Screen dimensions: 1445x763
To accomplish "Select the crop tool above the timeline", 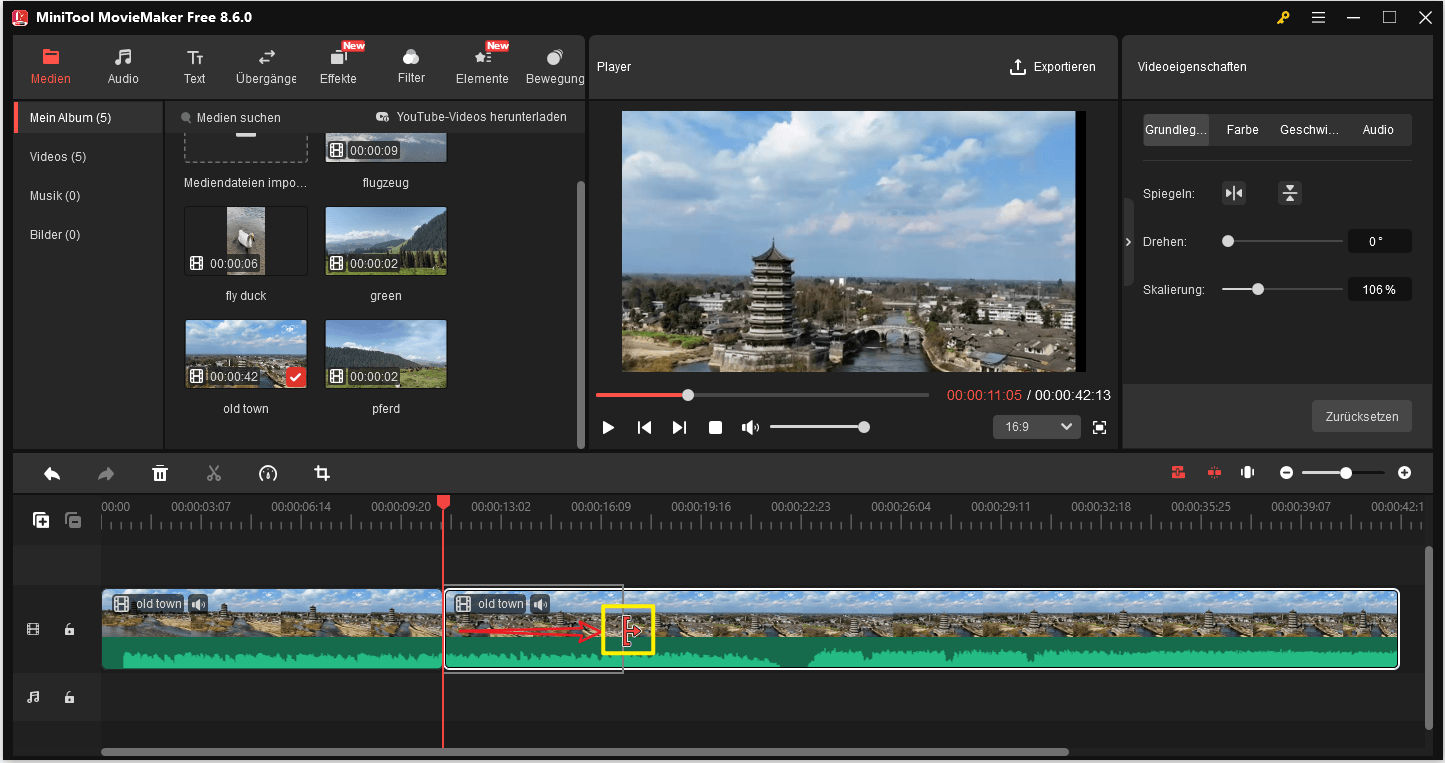I will [x=321, y=473].
